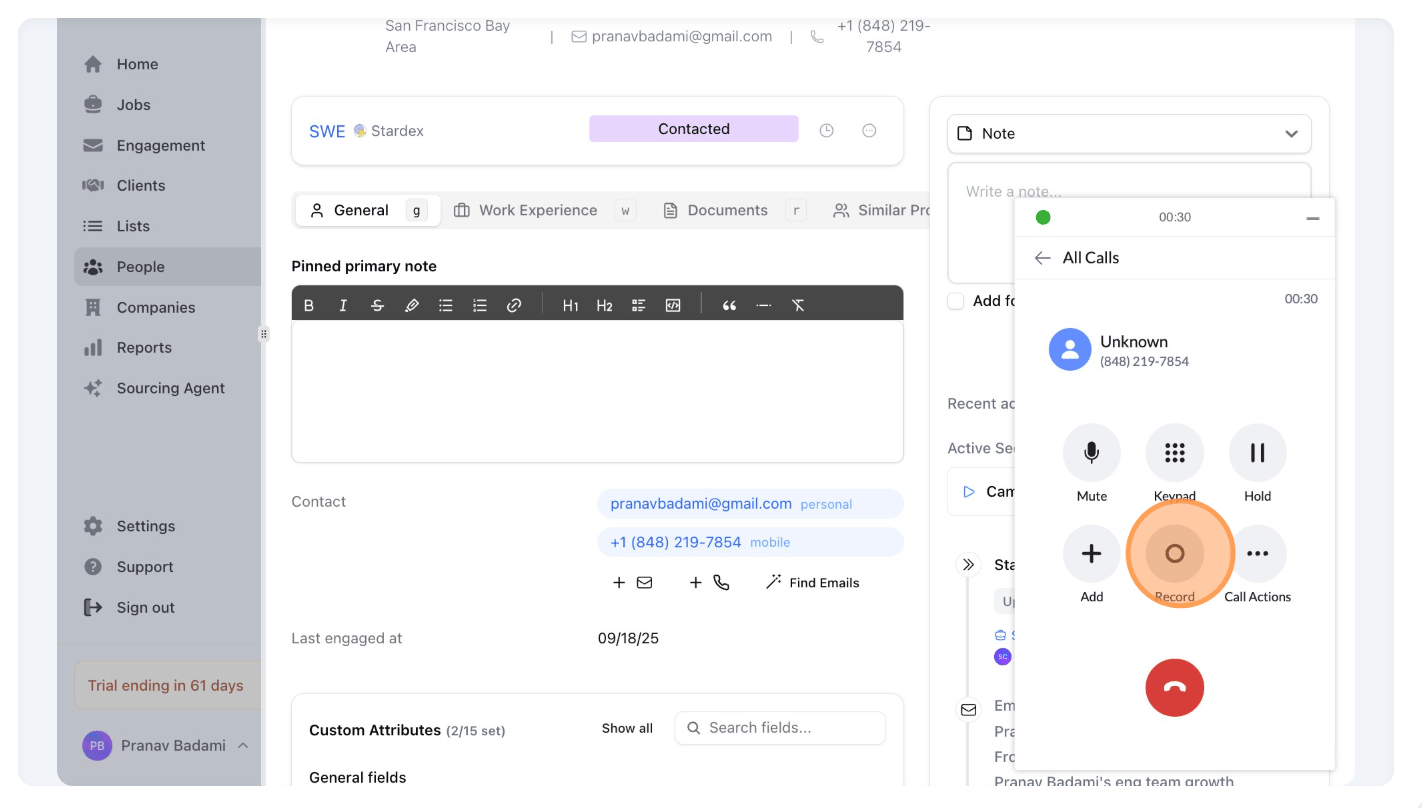The image size is (1422, 808).
Task: Open the Documents tab
Action: 733,210
